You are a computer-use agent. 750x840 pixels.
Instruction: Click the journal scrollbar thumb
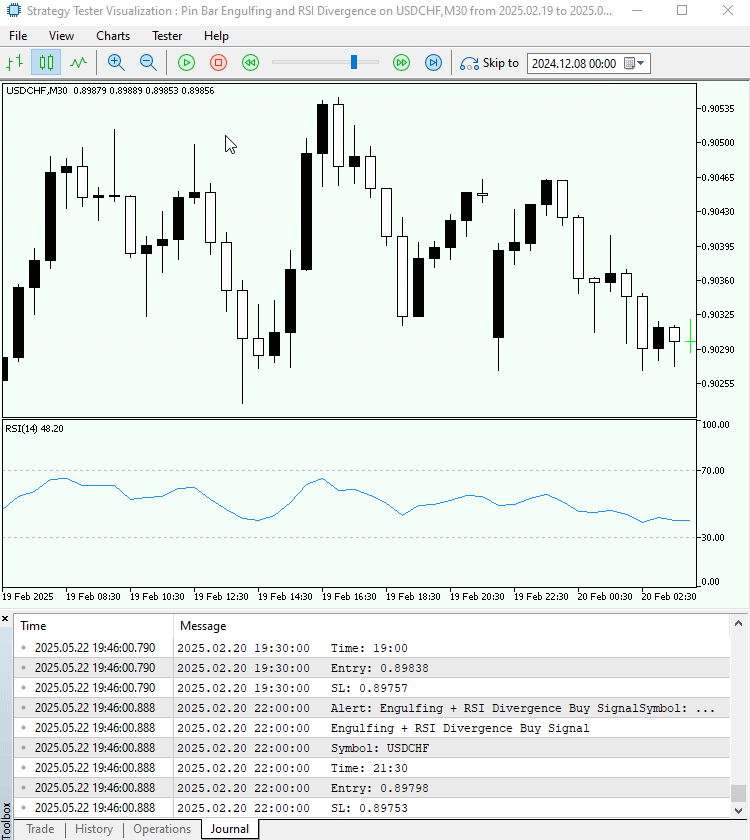pos(738,793)
